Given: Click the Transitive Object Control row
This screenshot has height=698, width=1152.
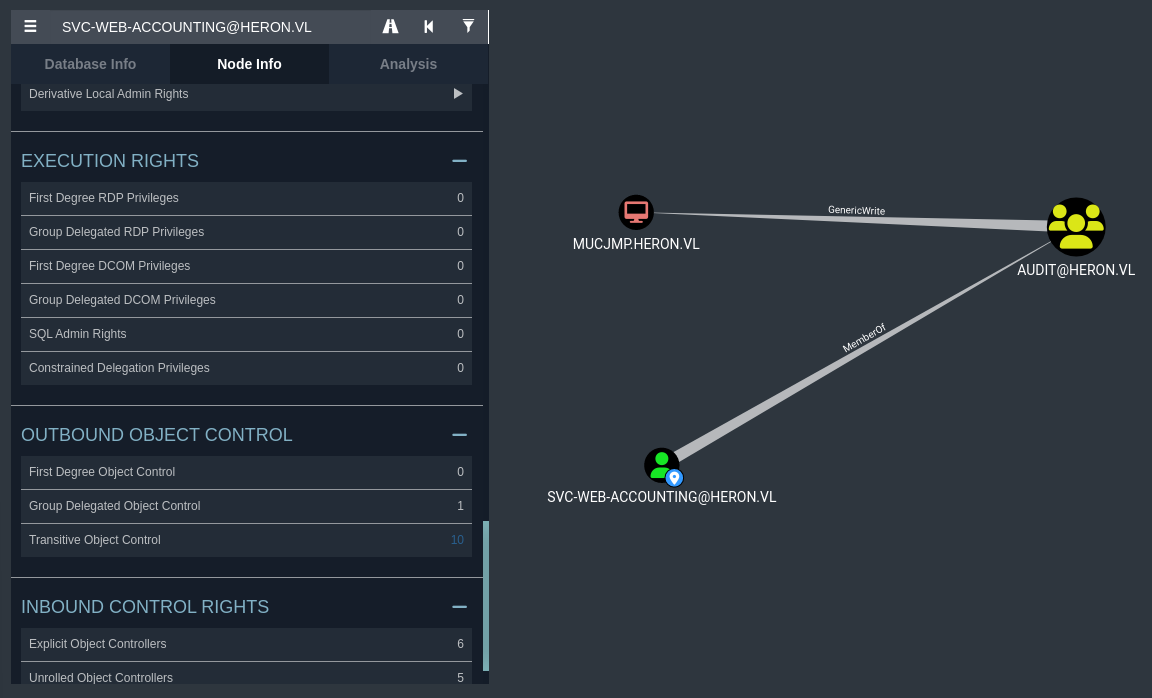Looking at the screenshot, I should tap(246, 540).
